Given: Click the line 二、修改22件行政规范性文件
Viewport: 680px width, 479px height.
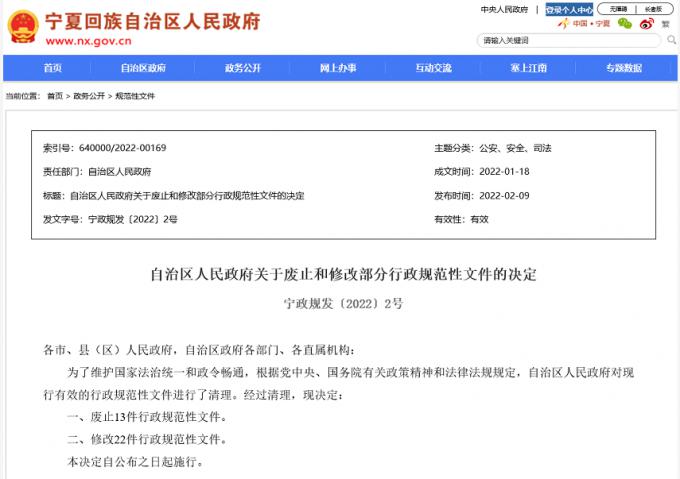Looking at the screenshot, I should click(x=147, y=440).
